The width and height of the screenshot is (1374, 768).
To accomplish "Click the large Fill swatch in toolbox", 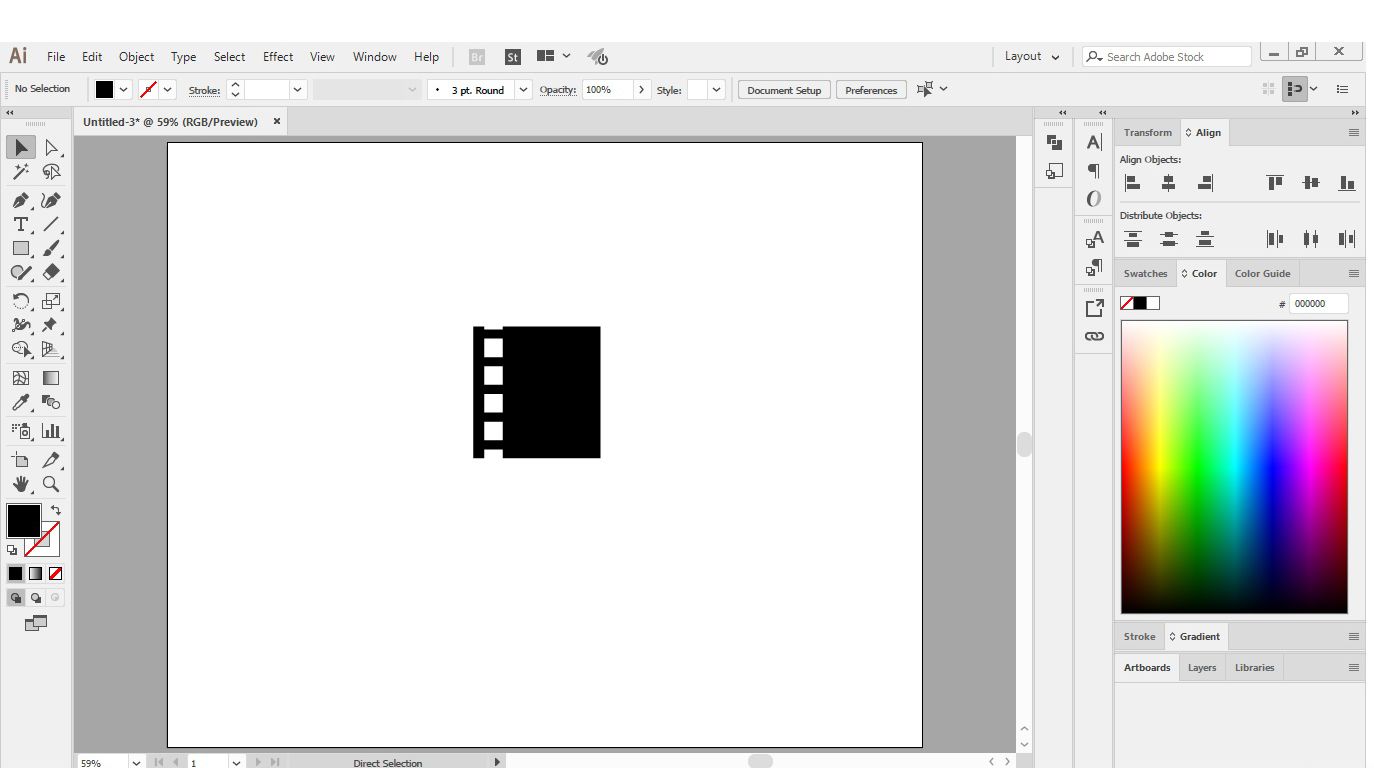I will (23, 521).
